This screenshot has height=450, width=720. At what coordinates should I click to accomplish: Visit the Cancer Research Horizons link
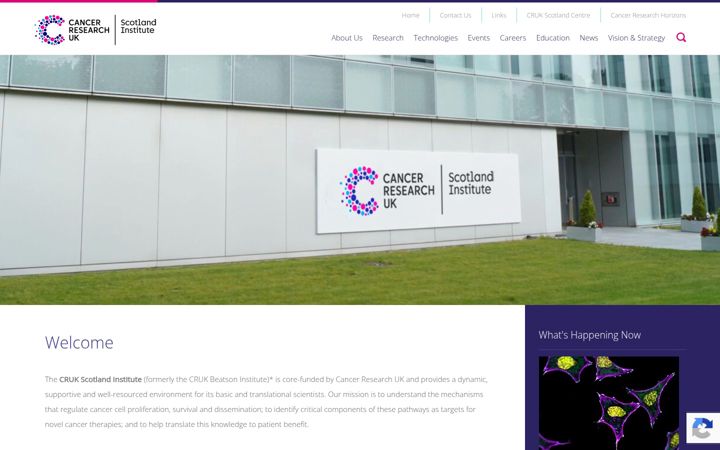tap(648, 15)
